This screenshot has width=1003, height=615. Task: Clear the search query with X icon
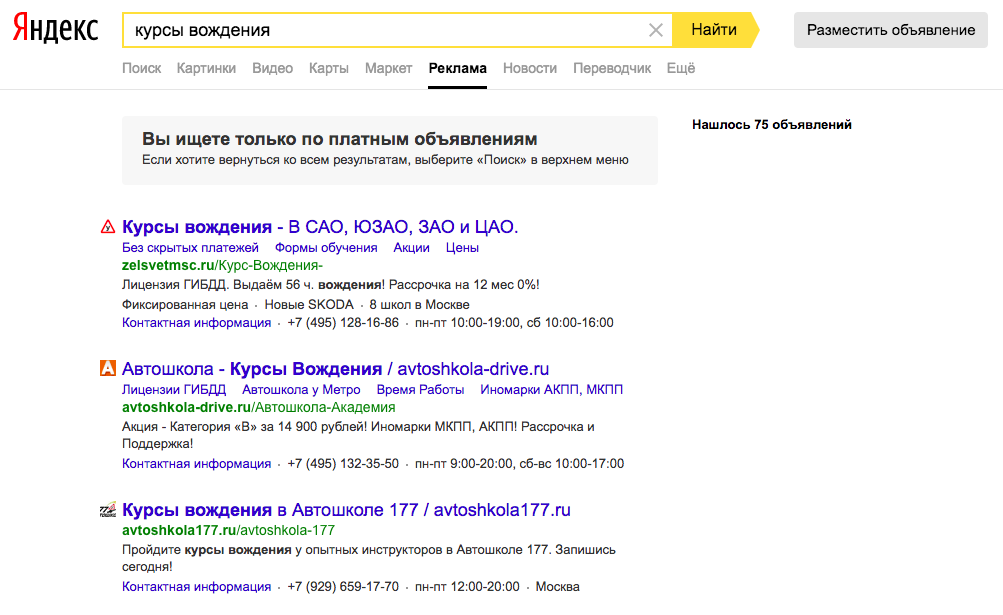coord(656,30)
